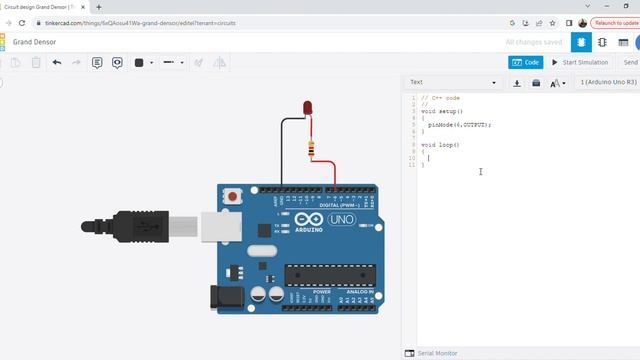The image size is (640, 360).
Task: Click the wire type line icon
Action: [169, 62]
